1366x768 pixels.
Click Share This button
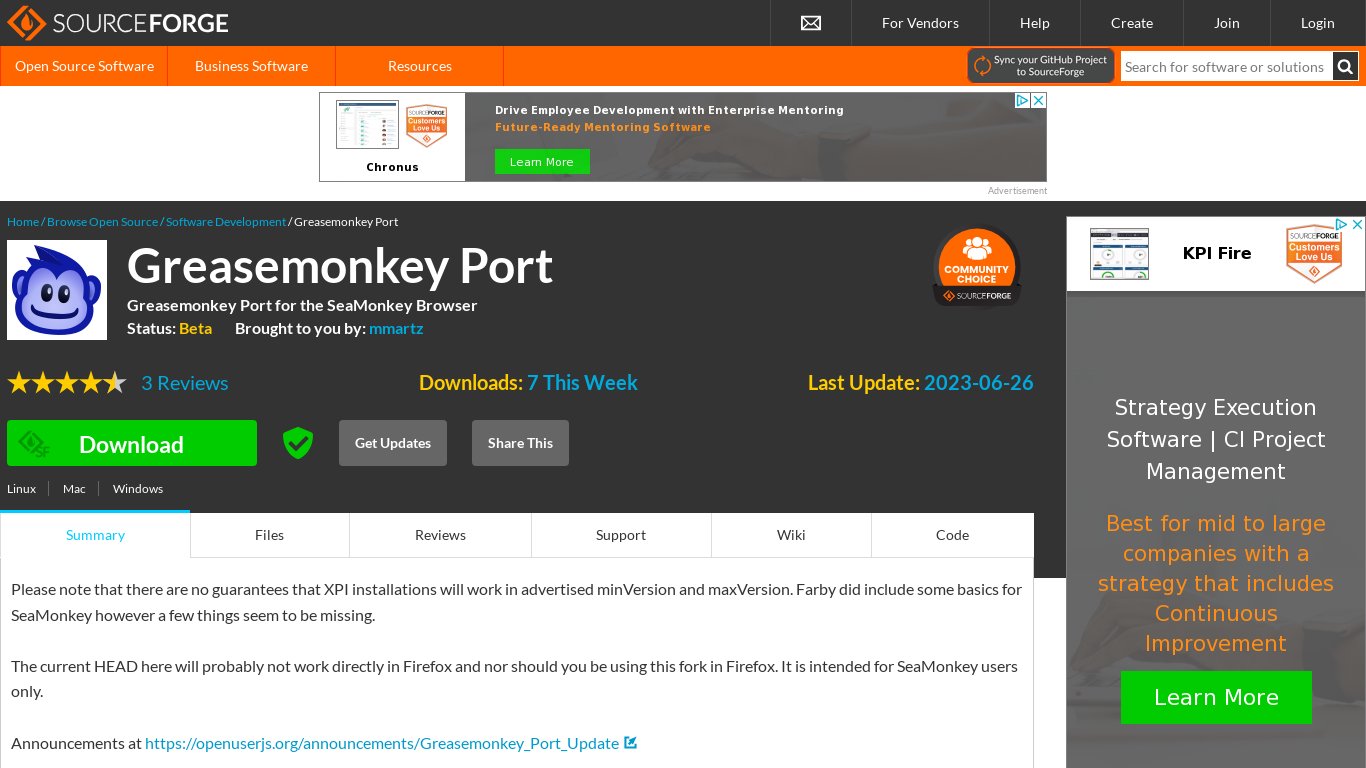coord(520,443)
